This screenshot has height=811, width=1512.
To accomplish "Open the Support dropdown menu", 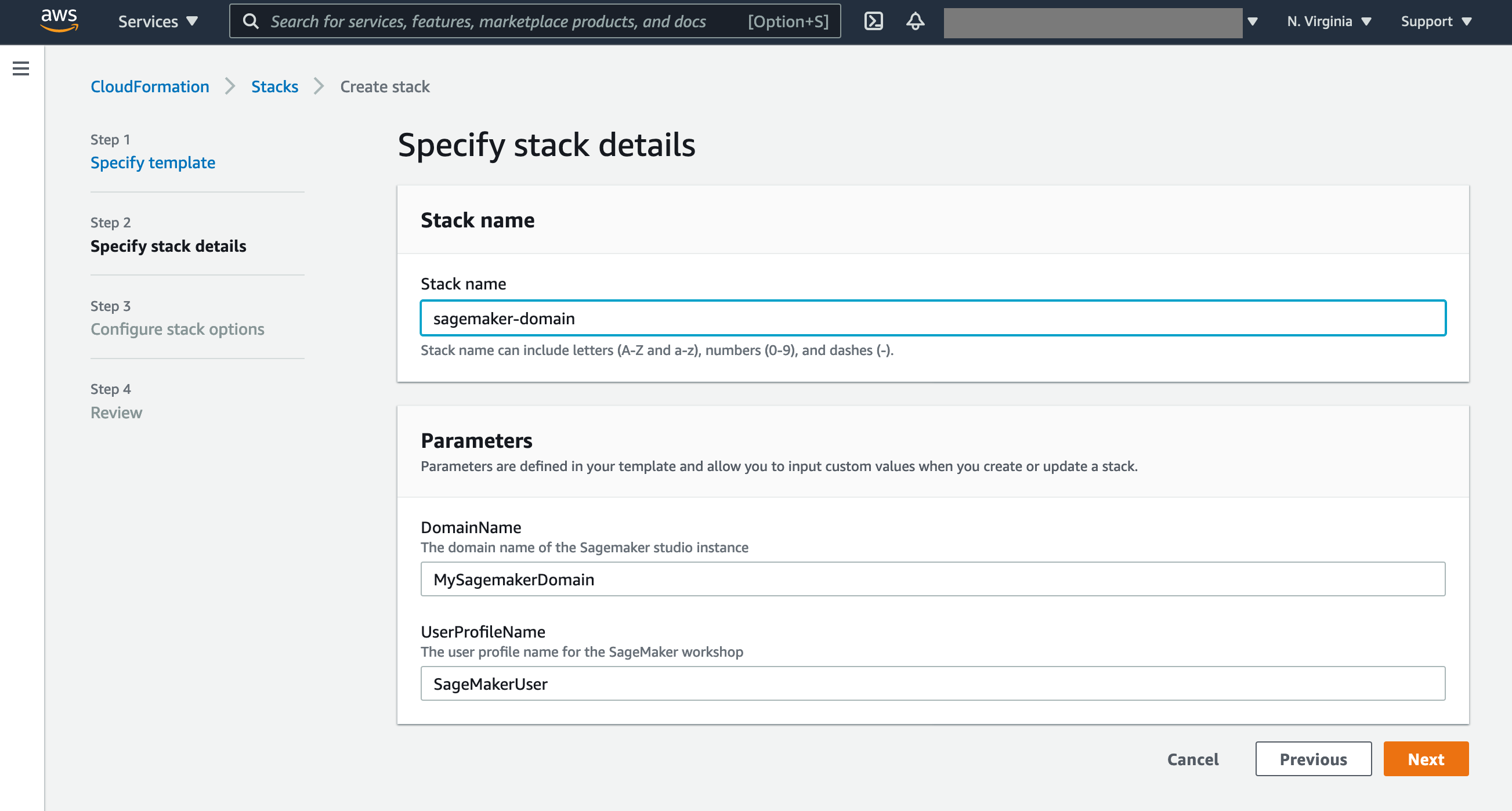I will 1435,21.
